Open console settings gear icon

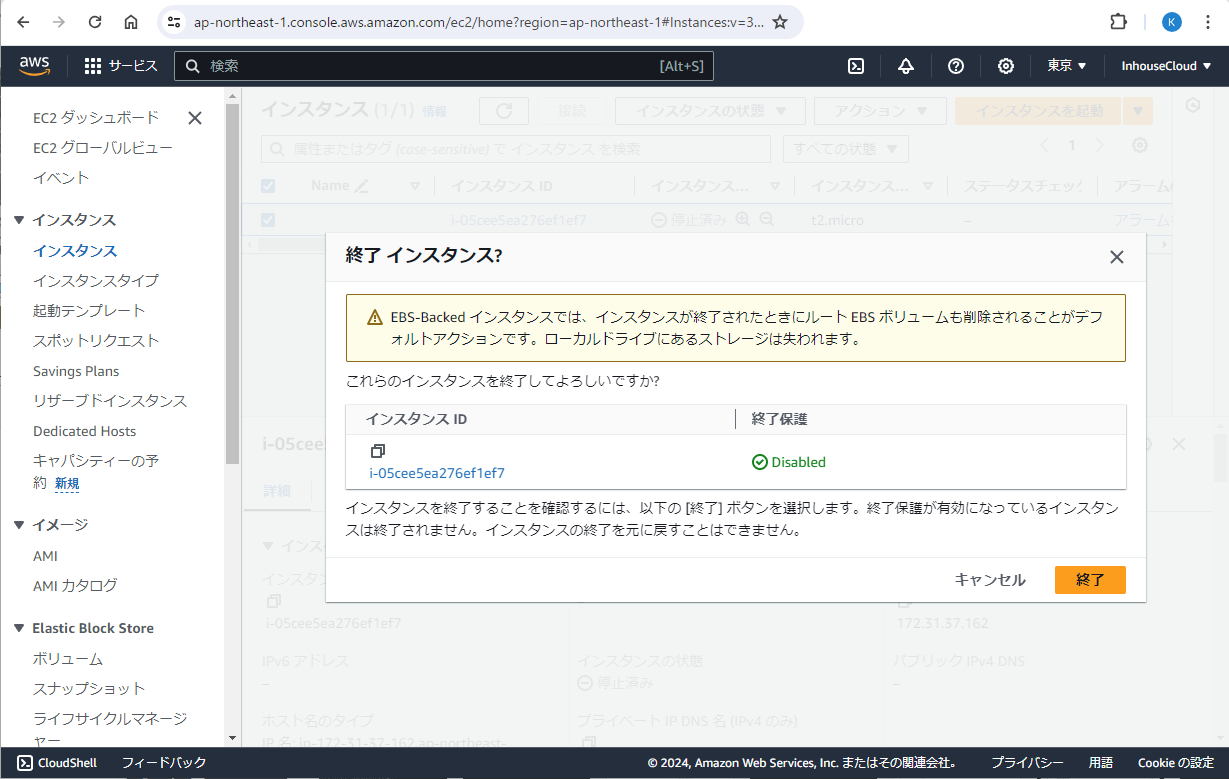tap(1006, 66)
